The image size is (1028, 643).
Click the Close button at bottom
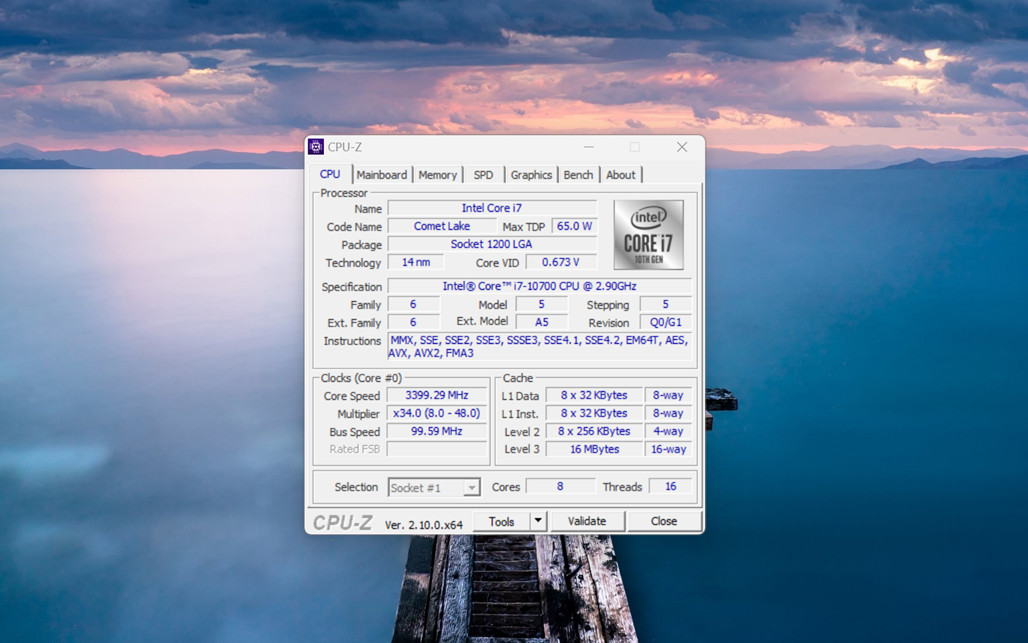point(663,521)
